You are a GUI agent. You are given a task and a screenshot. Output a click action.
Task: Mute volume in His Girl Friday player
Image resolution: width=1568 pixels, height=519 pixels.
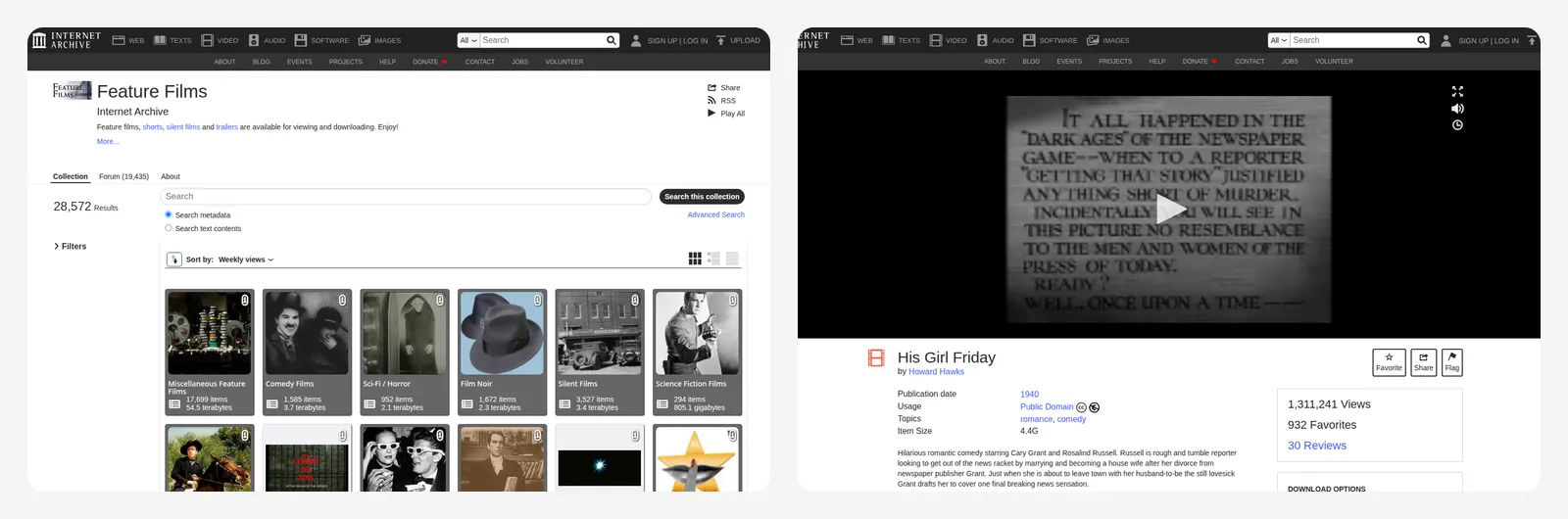pyautogui.click(x=1457, y=109)
